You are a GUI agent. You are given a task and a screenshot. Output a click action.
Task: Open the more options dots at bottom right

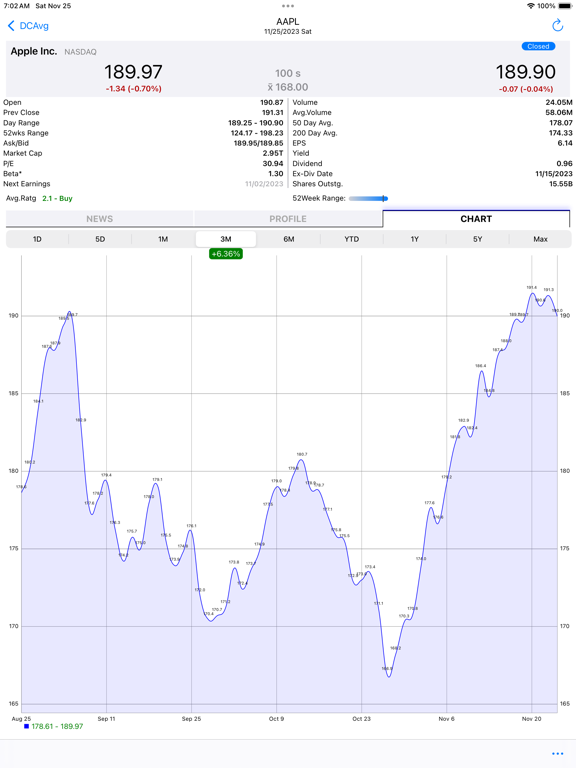click(x=557, y=753)
